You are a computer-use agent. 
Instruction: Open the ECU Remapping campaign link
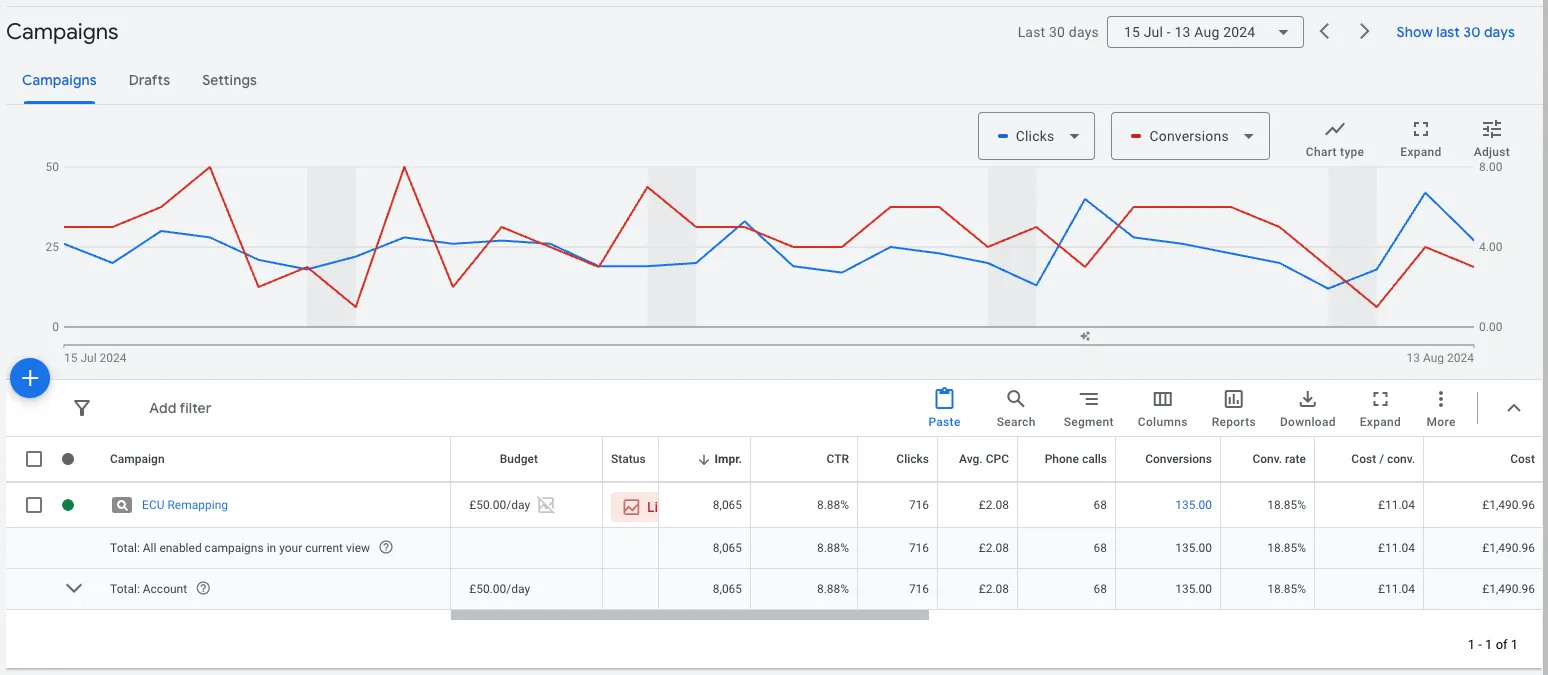(x=185, y=505)
